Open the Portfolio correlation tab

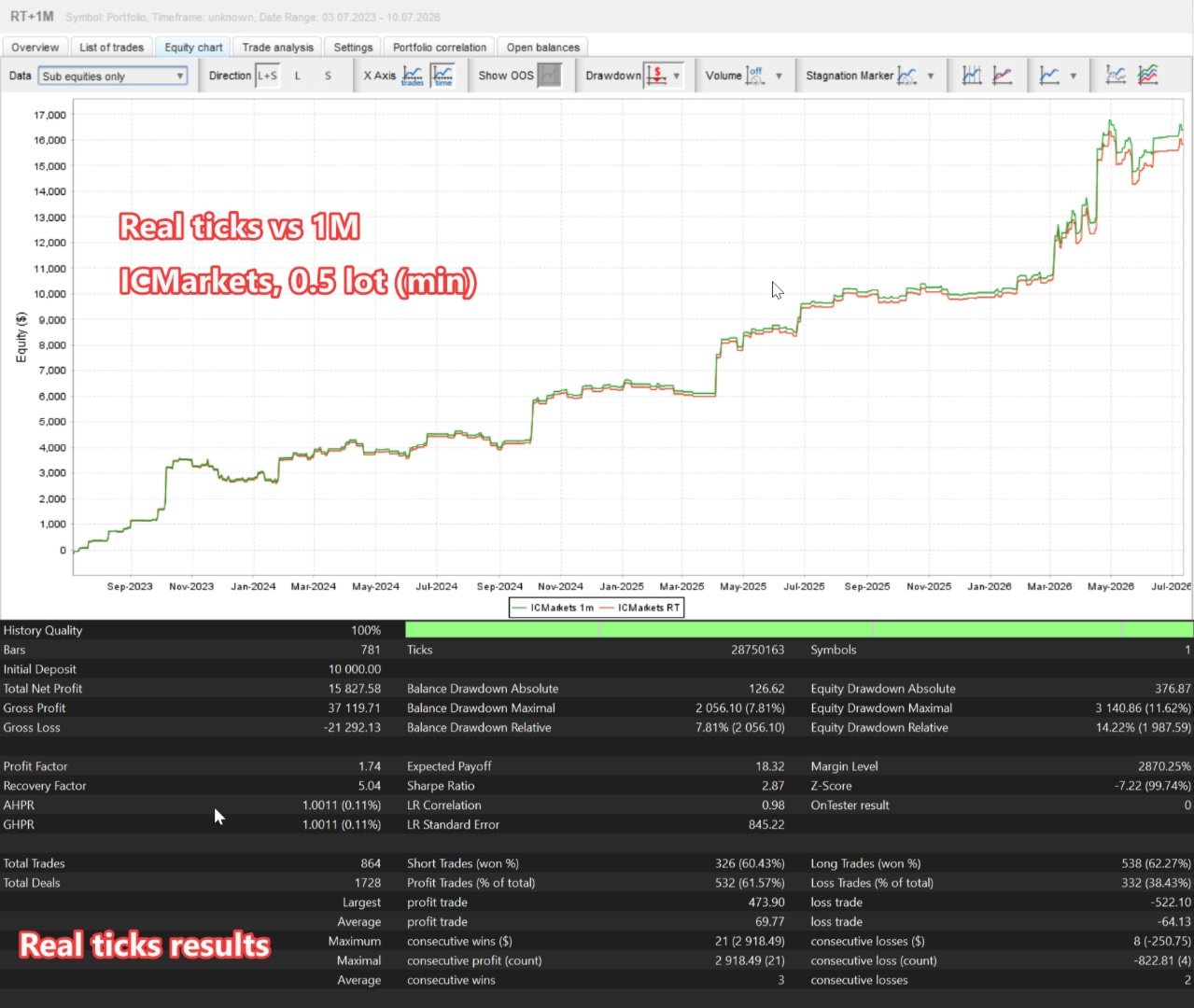click(440, 47)
